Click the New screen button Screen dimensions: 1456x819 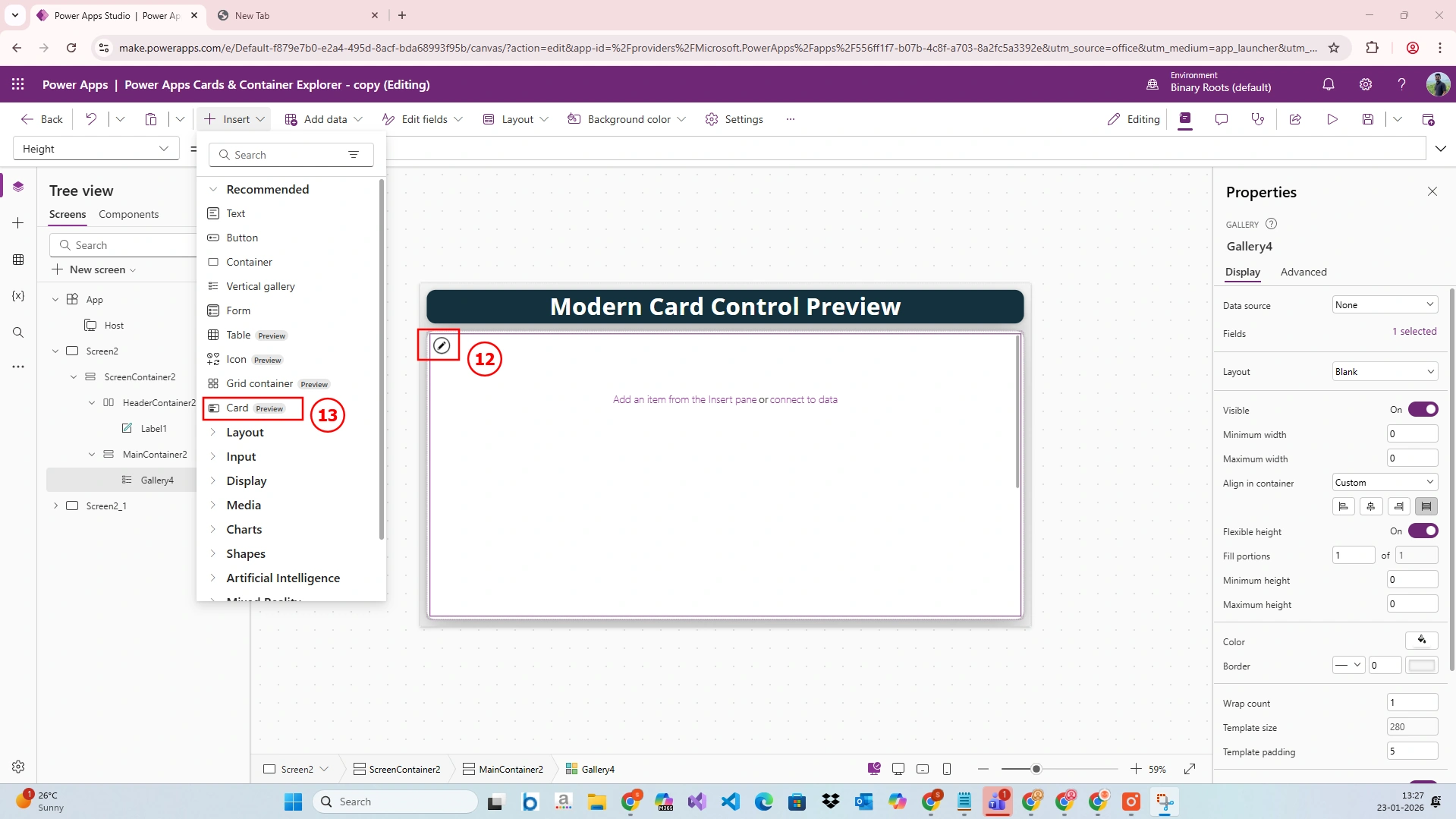pyautogui.click(x=94, y=270)
